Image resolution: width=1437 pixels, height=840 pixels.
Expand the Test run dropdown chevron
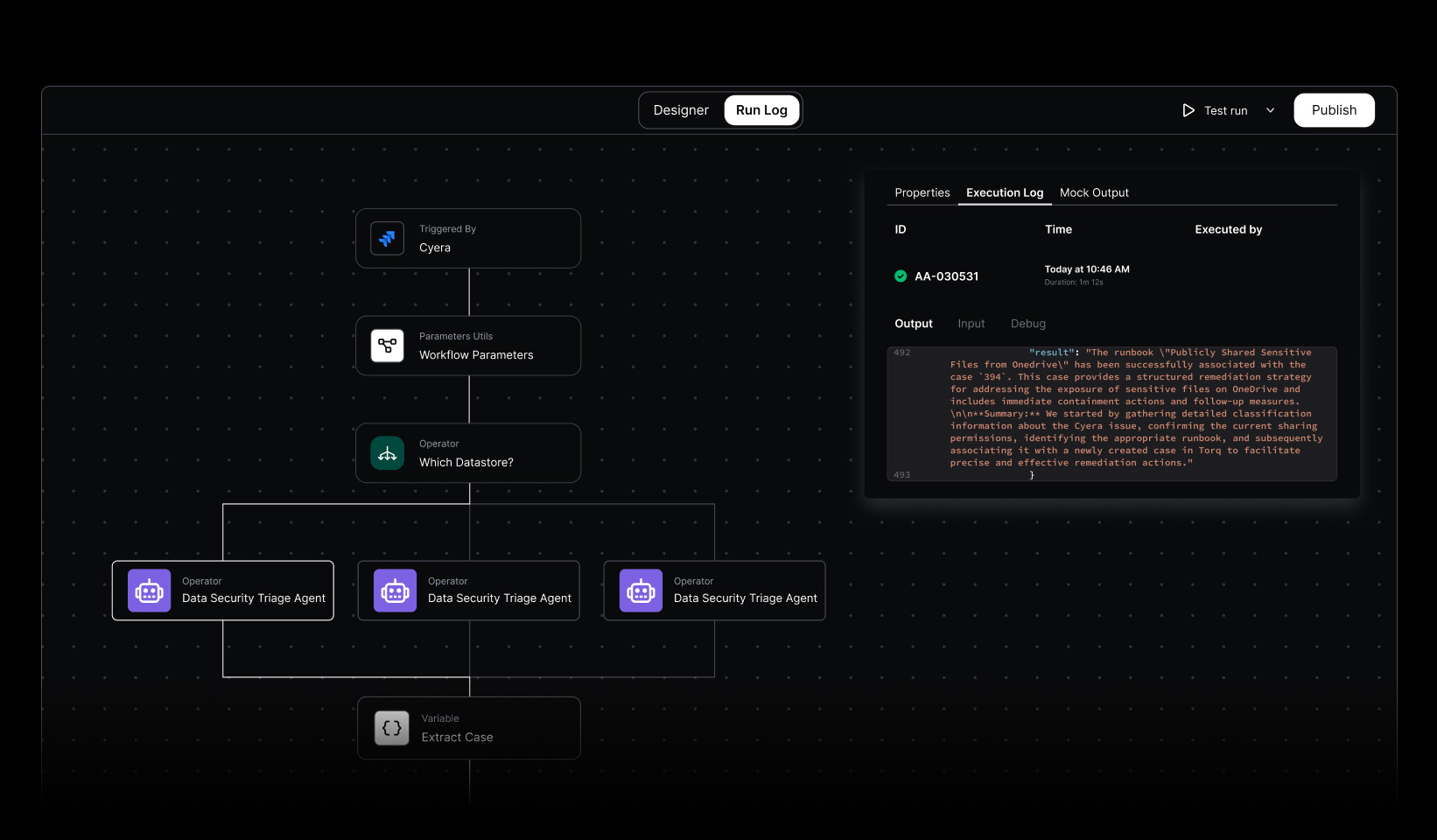[x=1271, y=110]
